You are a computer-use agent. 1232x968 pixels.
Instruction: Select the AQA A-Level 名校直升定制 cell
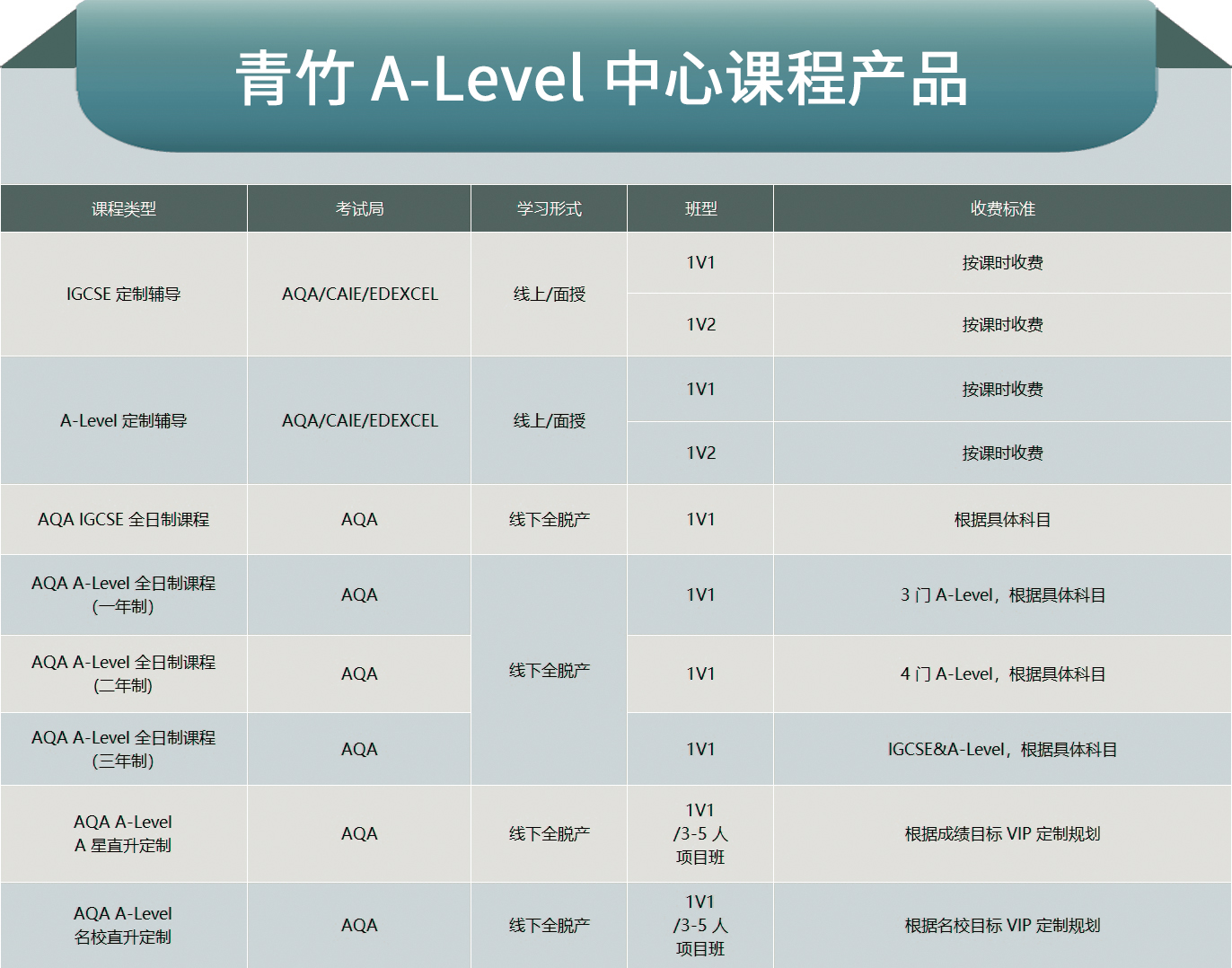tap(124, 925)
